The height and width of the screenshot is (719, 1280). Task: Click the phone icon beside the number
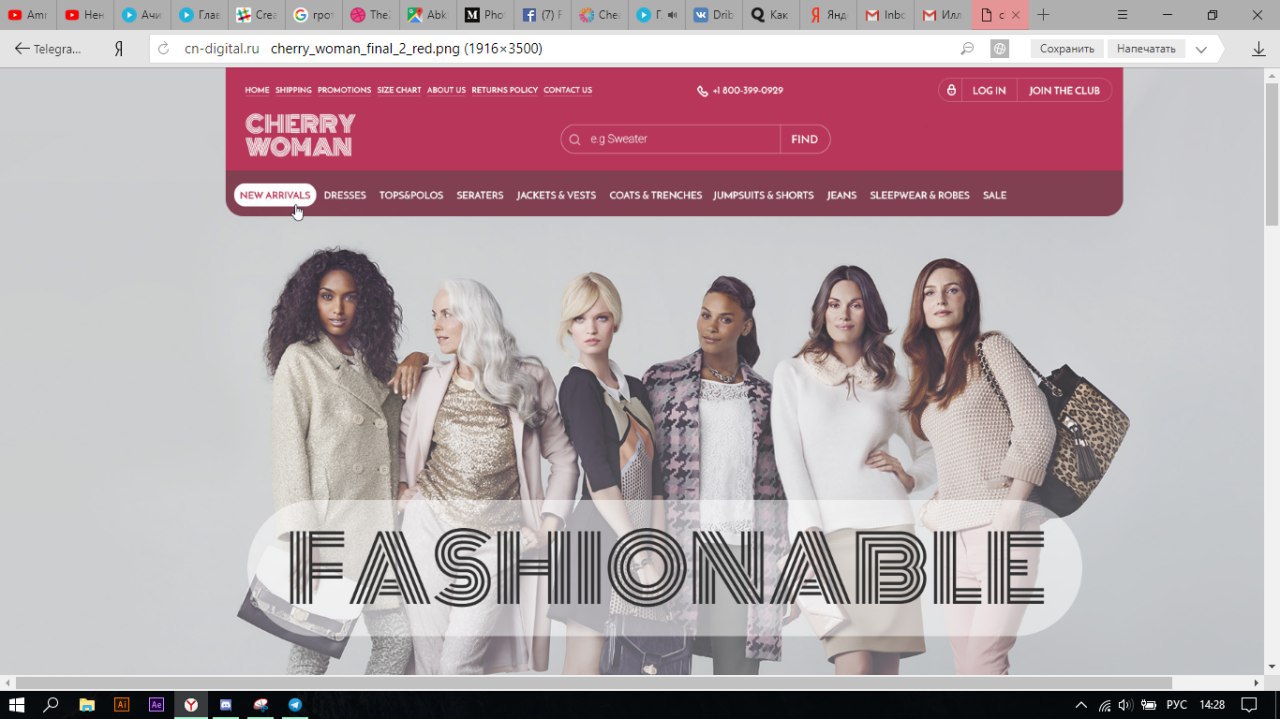(x=702, y=91)
